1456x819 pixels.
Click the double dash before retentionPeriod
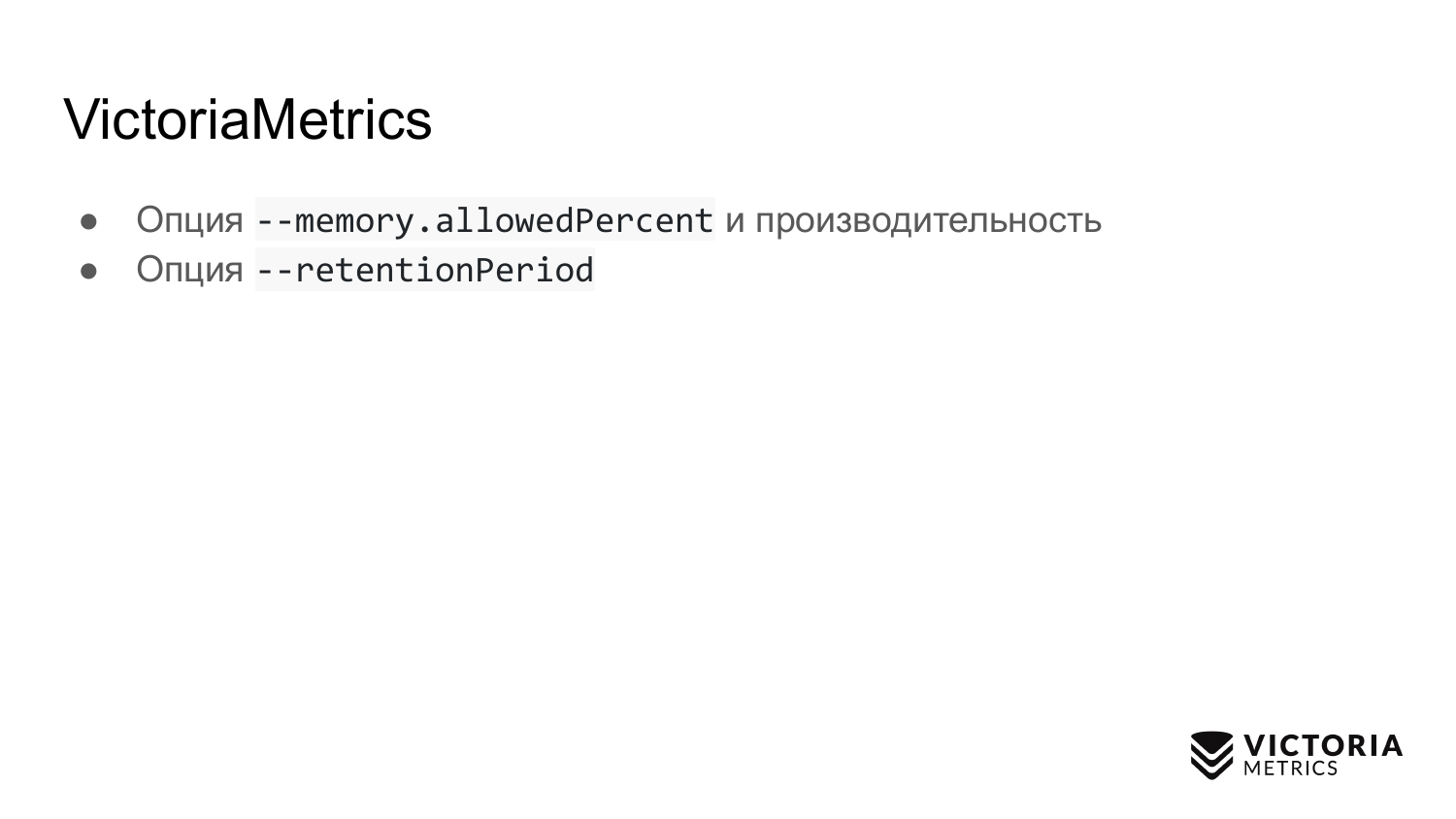point(274,270)
